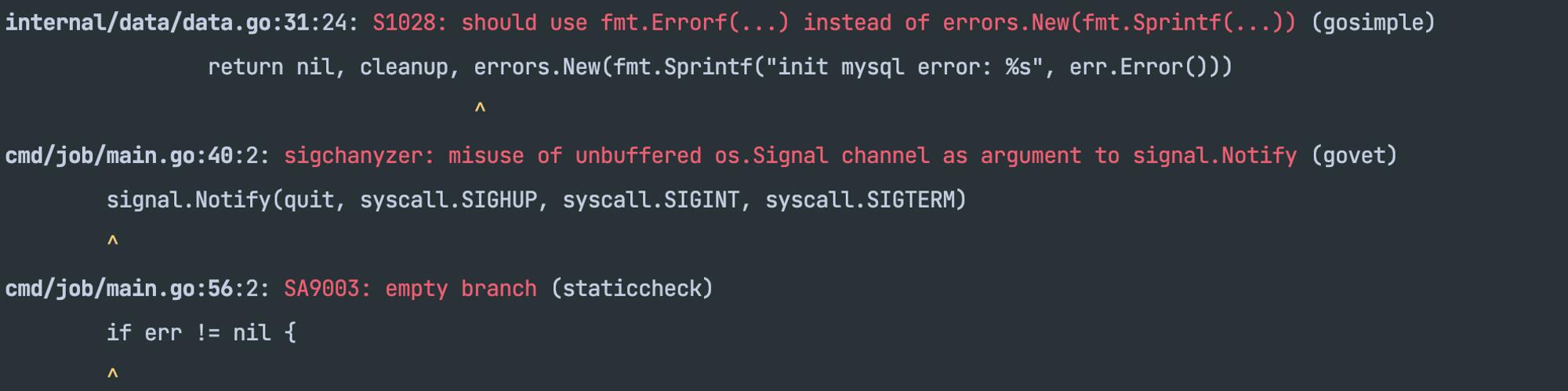
Task: Click syscall.SIGTERM in the code snippet
Action: coord(860,201)
